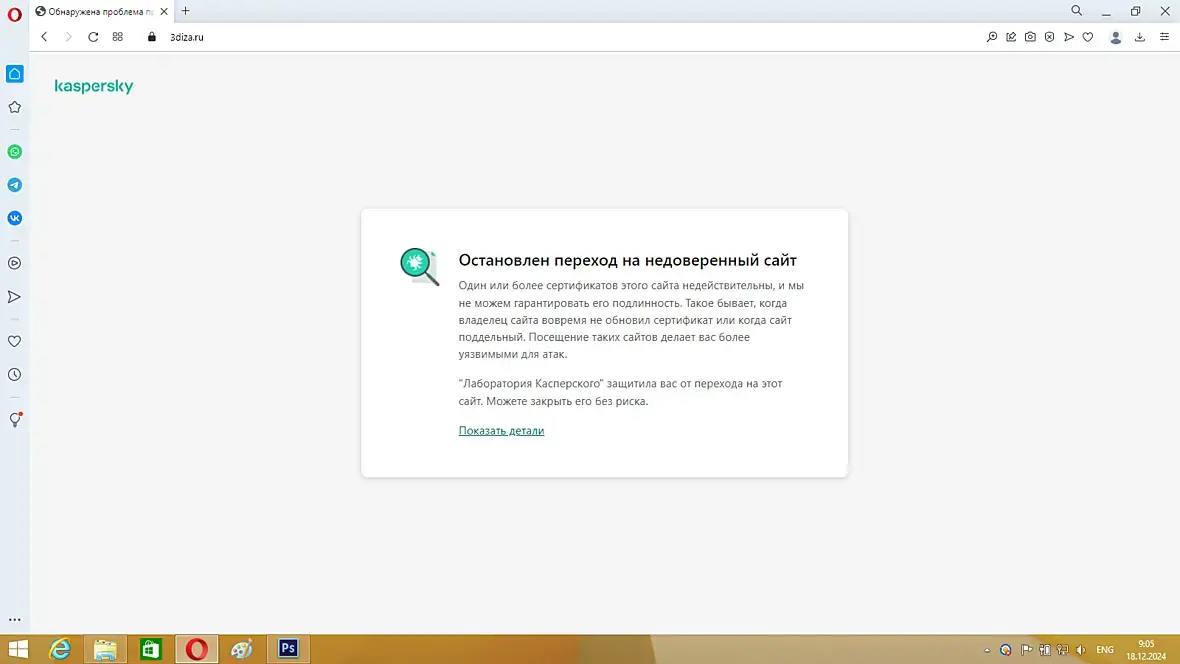Open the Paint palette taskbar icon

[242, 649]
